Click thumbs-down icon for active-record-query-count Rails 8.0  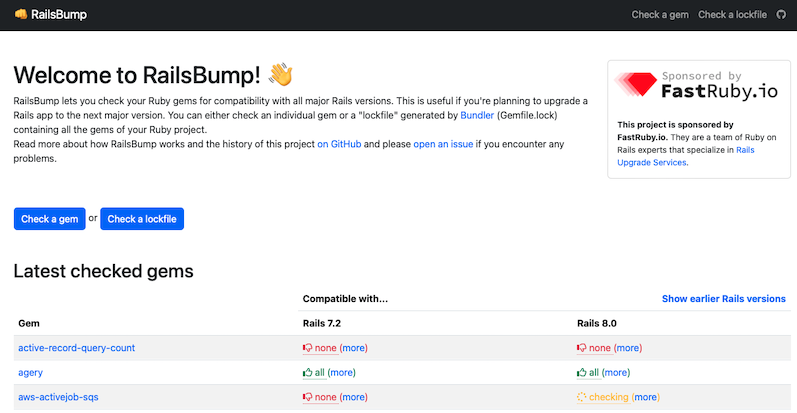click(581, 348)
